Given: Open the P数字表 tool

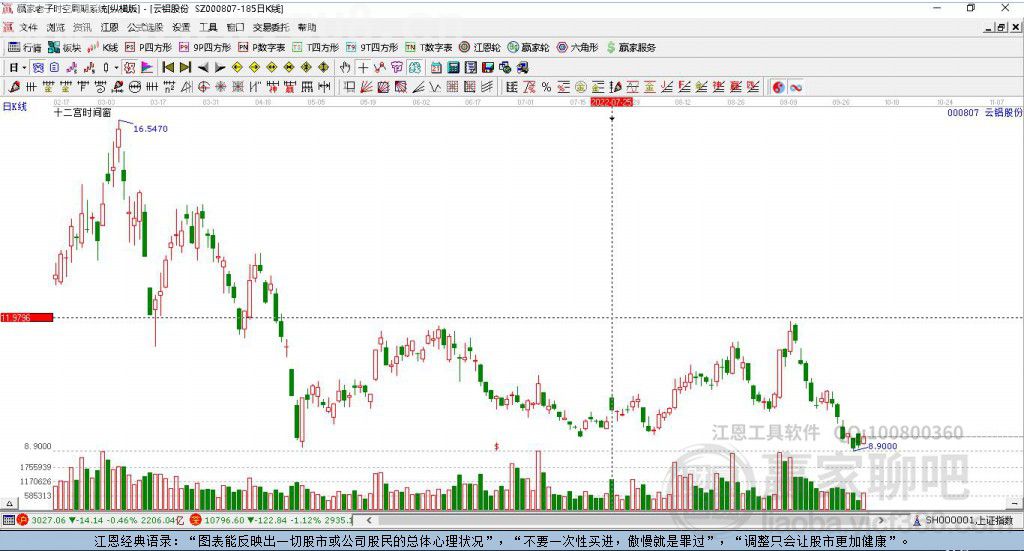Looking at the screenshot, I should pos(261,48).
